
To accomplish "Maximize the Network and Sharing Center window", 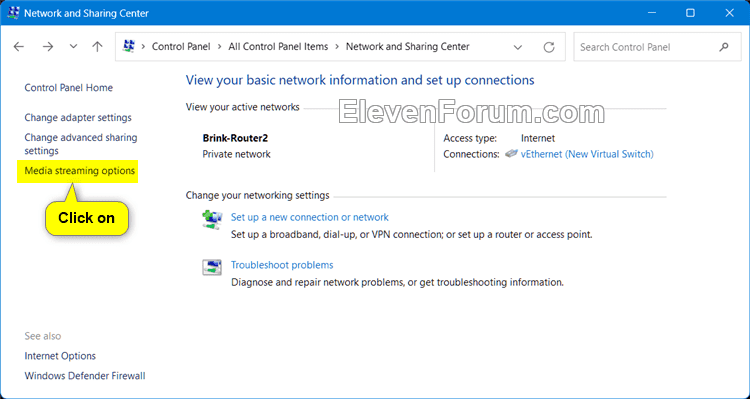I will tap(690, 13).
